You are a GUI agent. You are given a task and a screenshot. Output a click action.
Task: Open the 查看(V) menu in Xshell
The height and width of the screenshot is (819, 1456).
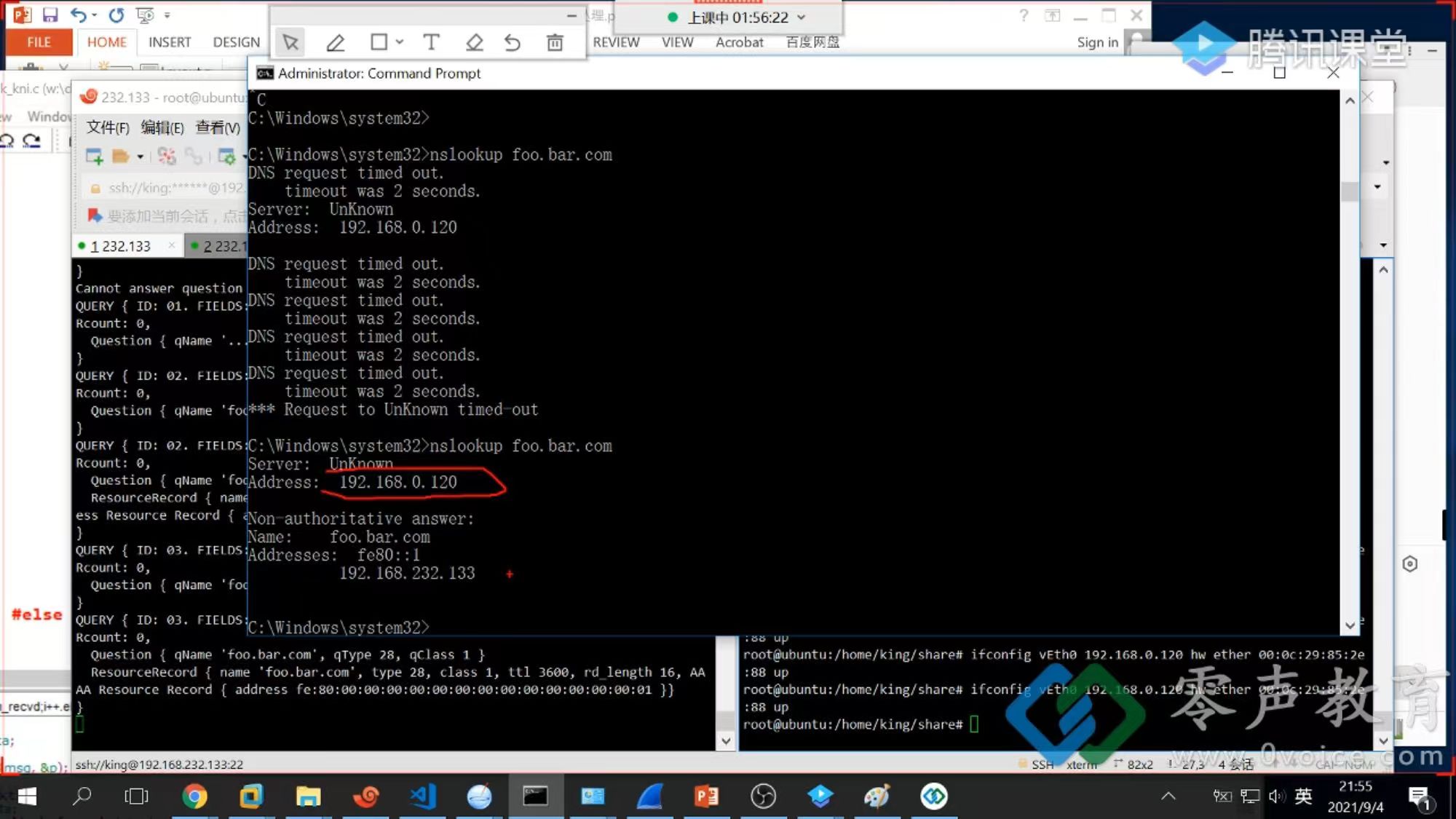click(x=218, y=127)
